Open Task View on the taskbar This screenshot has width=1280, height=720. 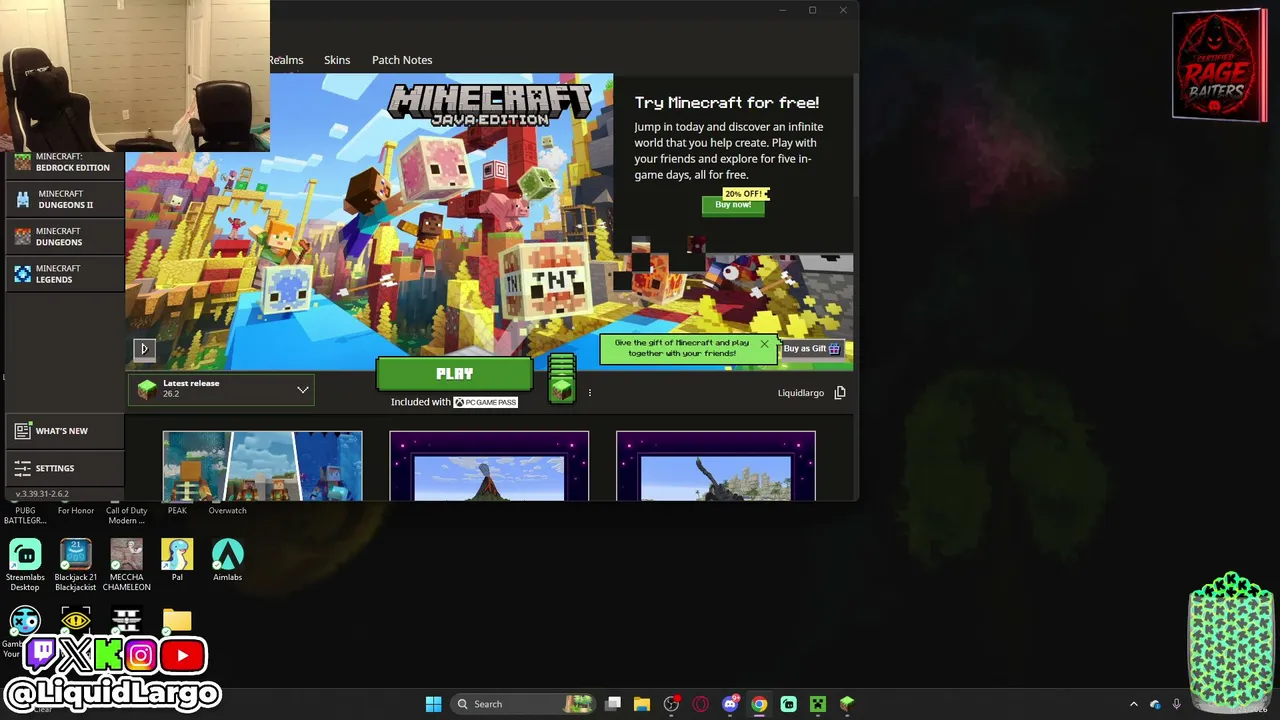click(613, 704)
